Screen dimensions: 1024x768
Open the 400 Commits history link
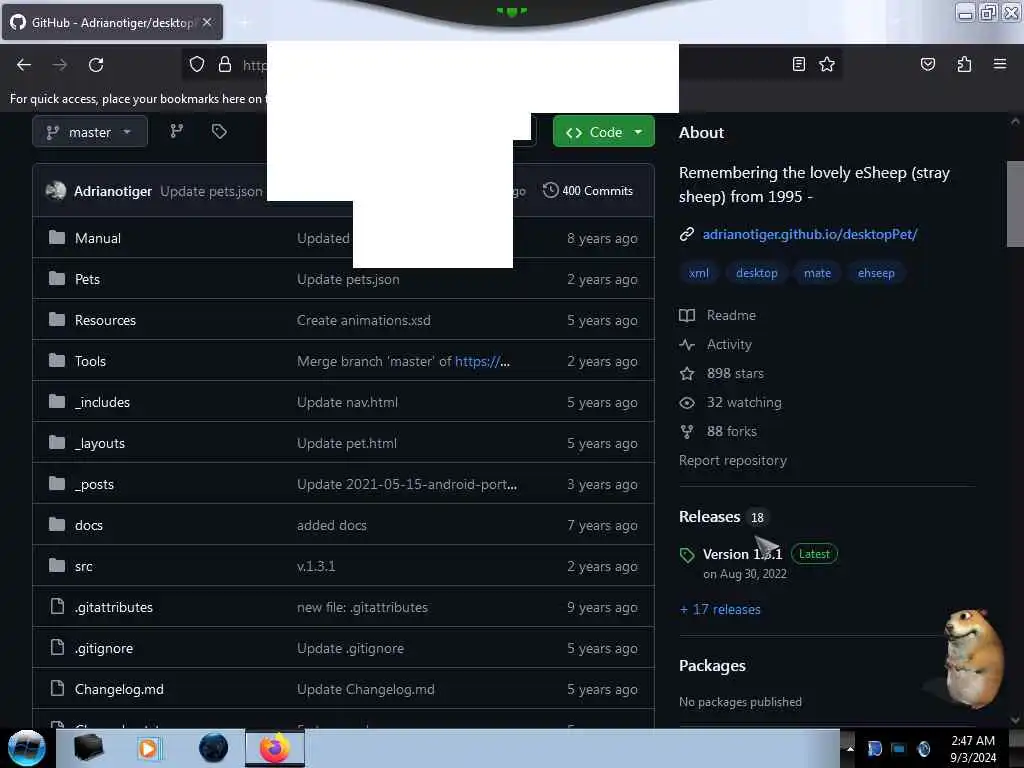588,191
